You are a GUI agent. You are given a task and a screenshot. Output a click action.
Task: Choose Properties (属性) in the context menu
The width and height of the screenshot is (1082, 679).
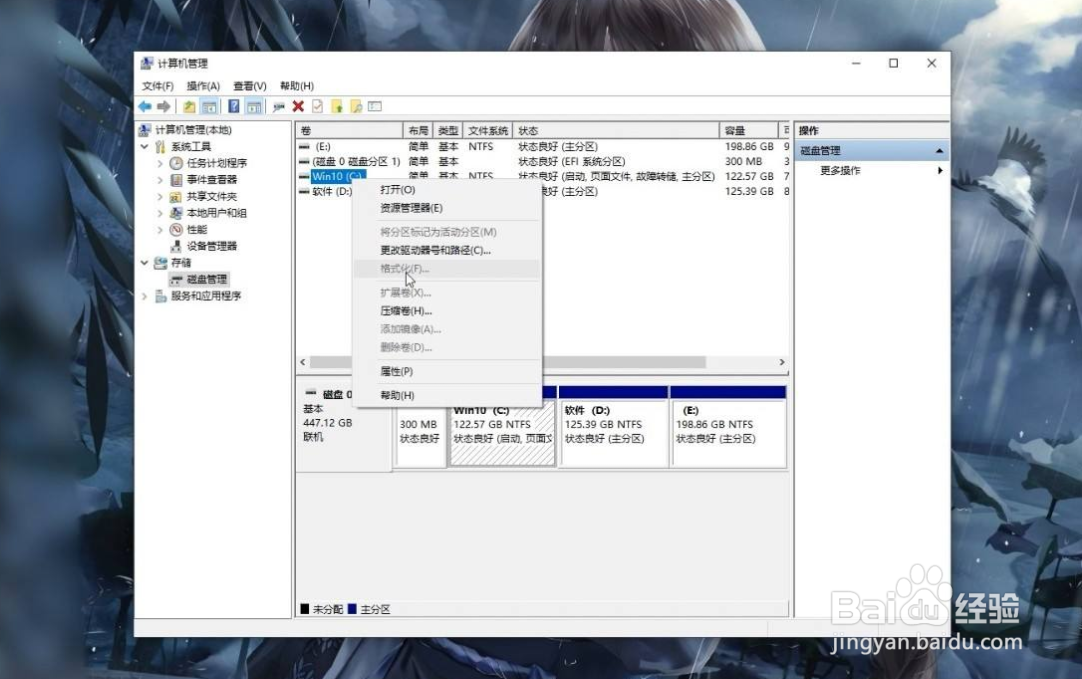446,371
